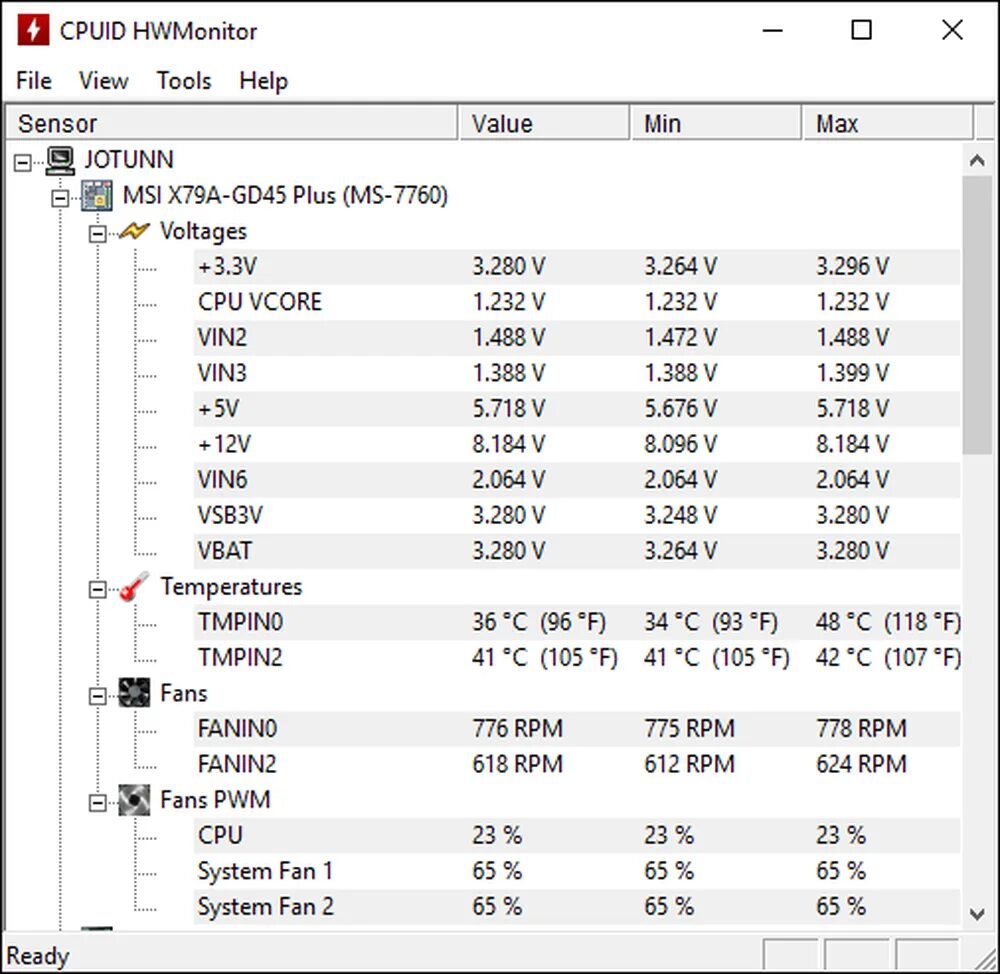Viewport: 1000px width, 974px height.
Task: Select the CPU PWM row
Action: tap(577, 836)
